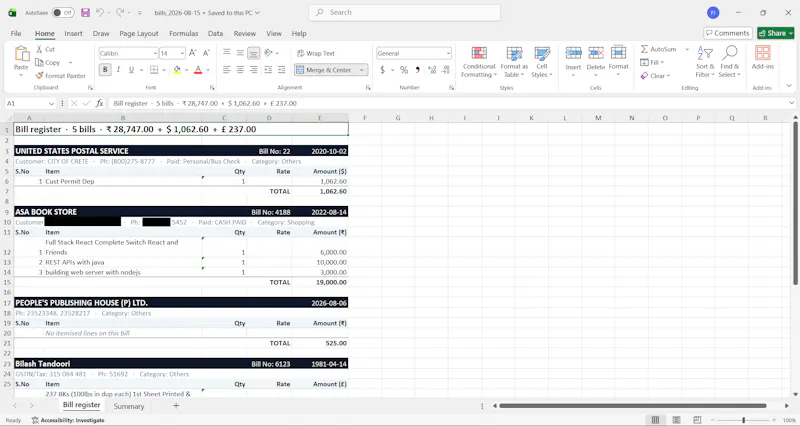Click the Merge & Center button
This screenshot has height=426, width=800.
tap(325, 70)
